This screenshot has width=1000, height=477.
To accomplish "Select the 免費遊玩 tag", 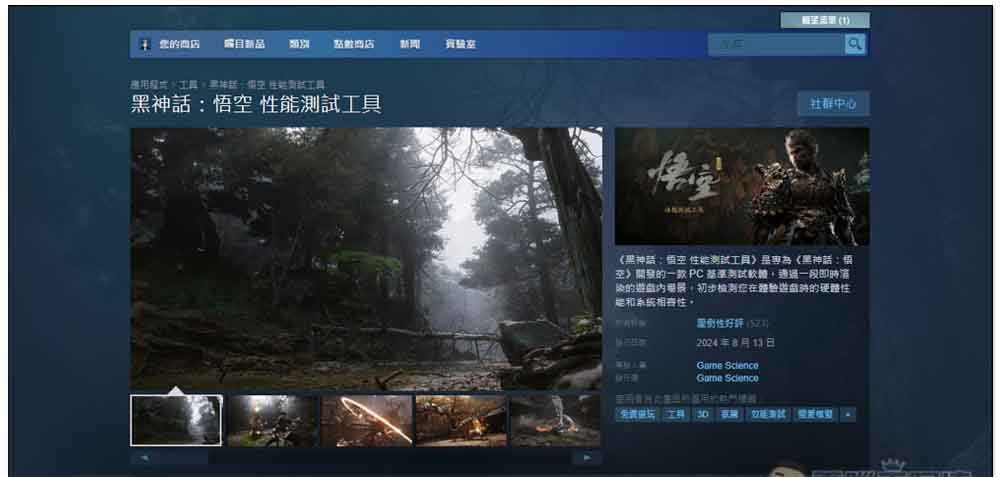I will 637,415.
